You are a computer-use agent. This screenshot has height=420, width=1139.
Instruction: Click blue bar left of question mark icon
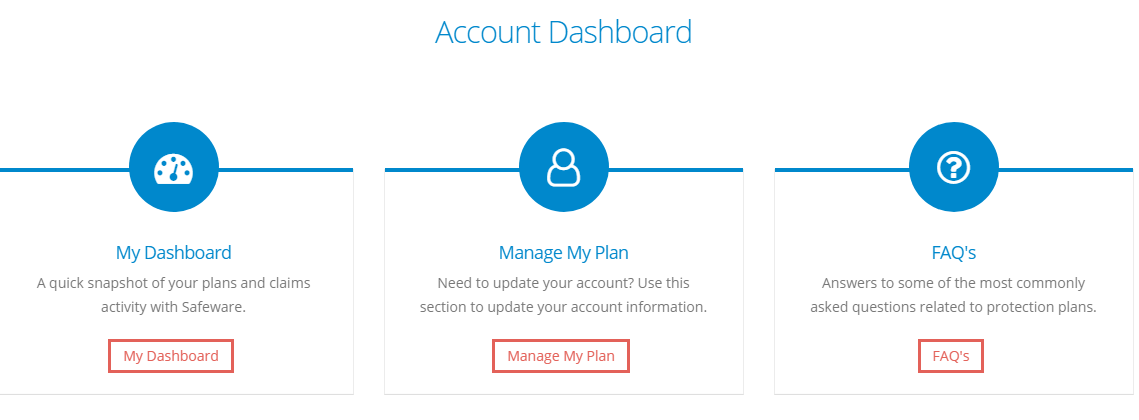point(843,170)
